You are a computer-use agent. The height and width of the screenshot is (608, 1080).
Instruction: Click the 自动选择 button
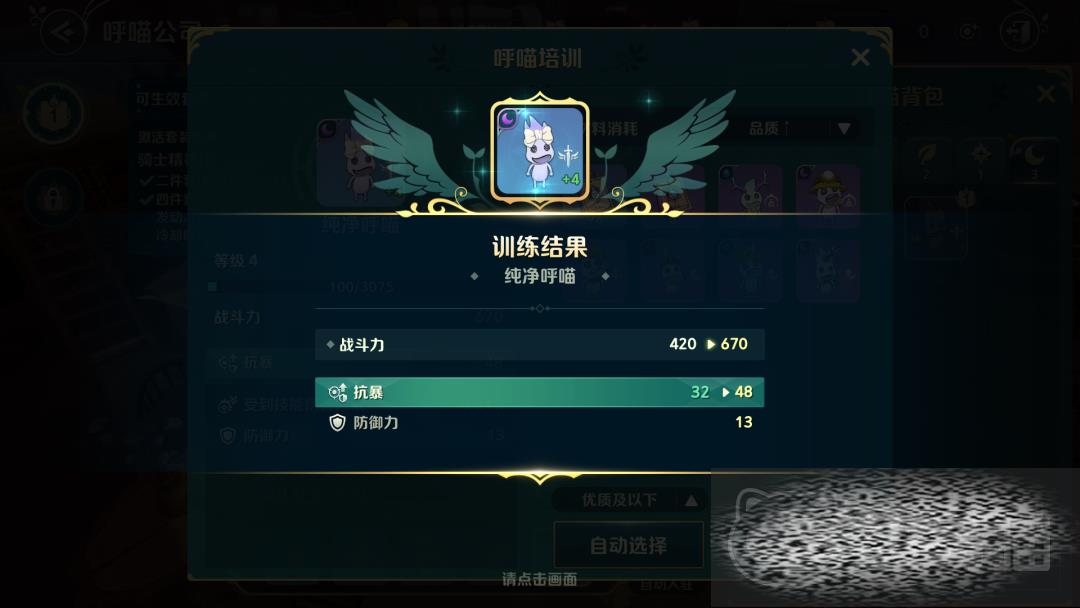(628, 545)
